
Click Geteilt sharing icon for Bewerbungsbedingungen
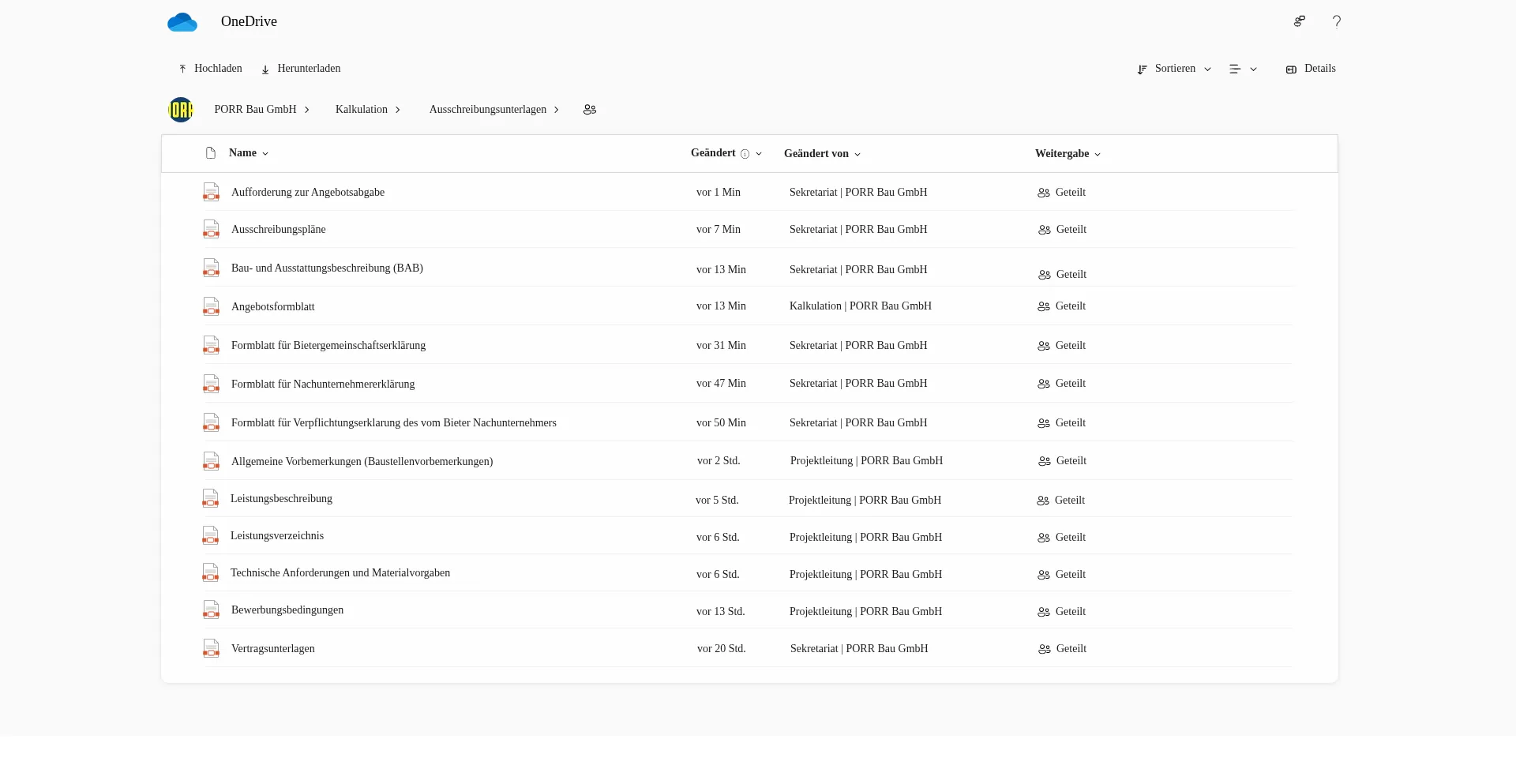point(1044,612)
